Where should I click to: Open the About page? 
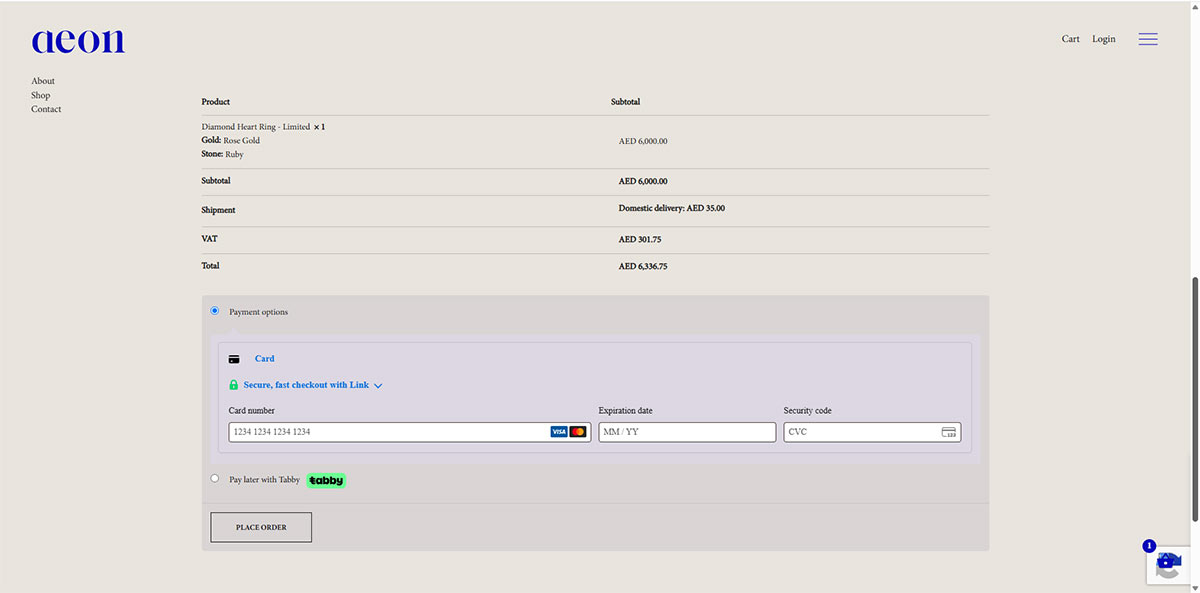click(43, 81)
